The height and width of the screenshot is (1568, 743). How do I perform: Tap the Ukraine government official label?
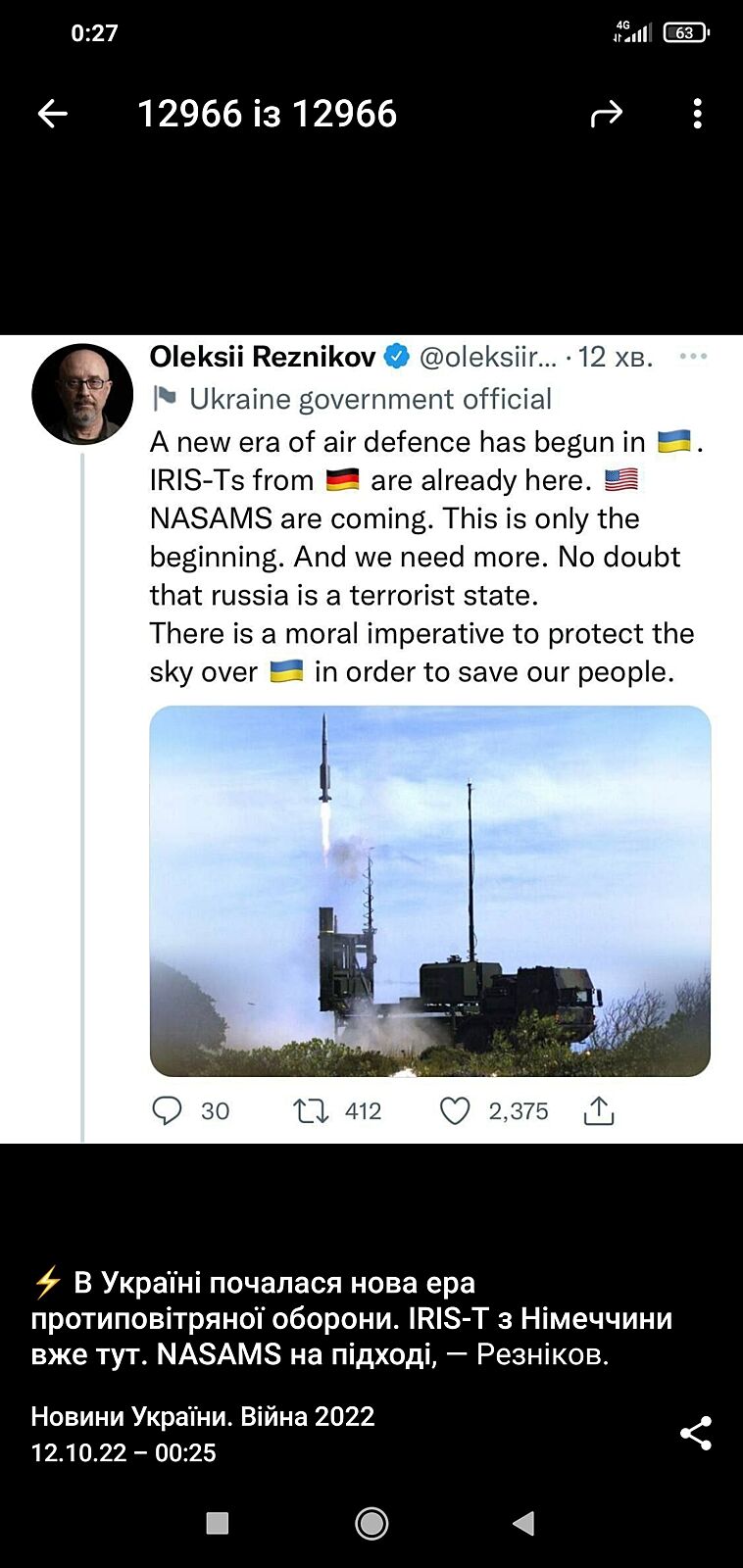[x=370, y=399]
